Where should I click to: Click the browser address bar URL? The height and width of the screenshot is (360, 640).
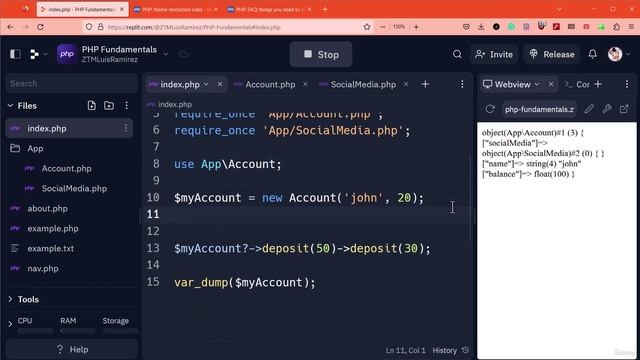pyautogui.click(x=194, y=27)
